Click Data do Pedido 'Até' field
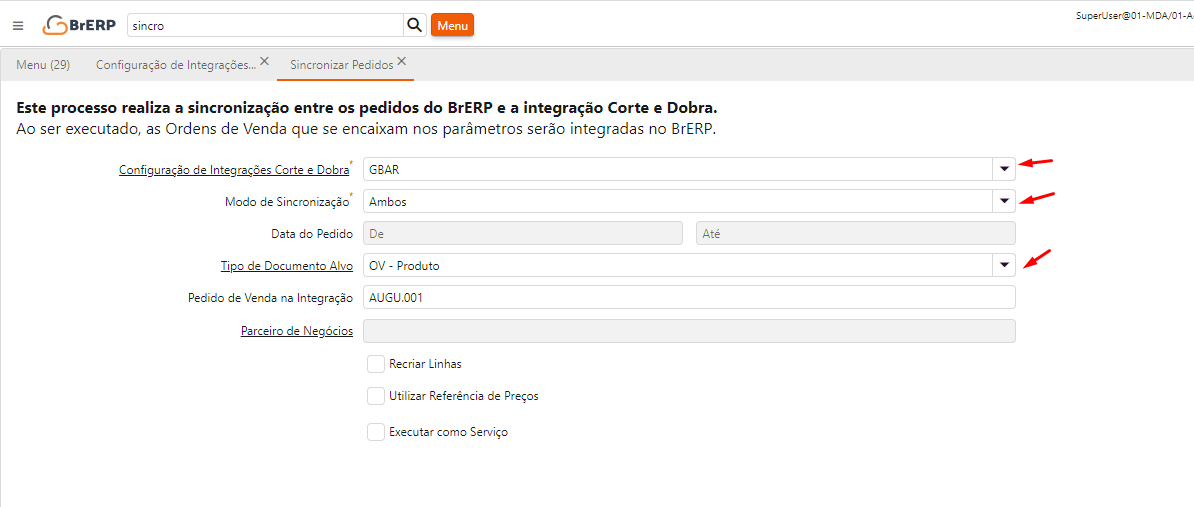1194x507 pixels. point(855,233)
